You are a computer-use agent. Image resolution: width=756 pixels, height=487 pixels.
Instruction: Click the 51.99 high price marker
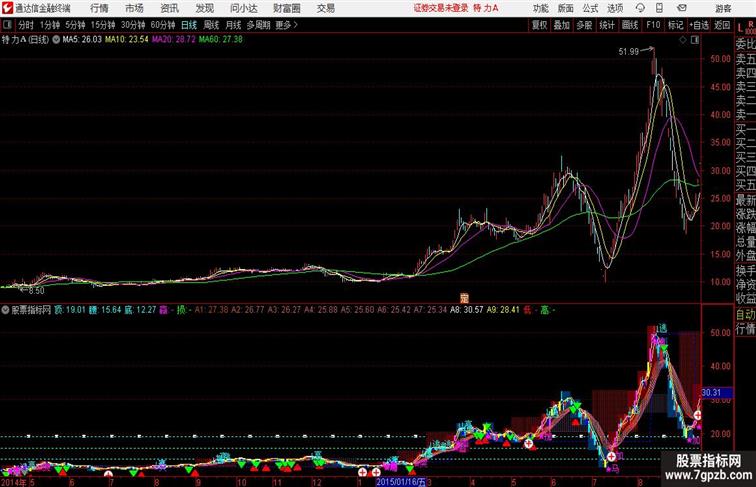(x=629, y=52)
